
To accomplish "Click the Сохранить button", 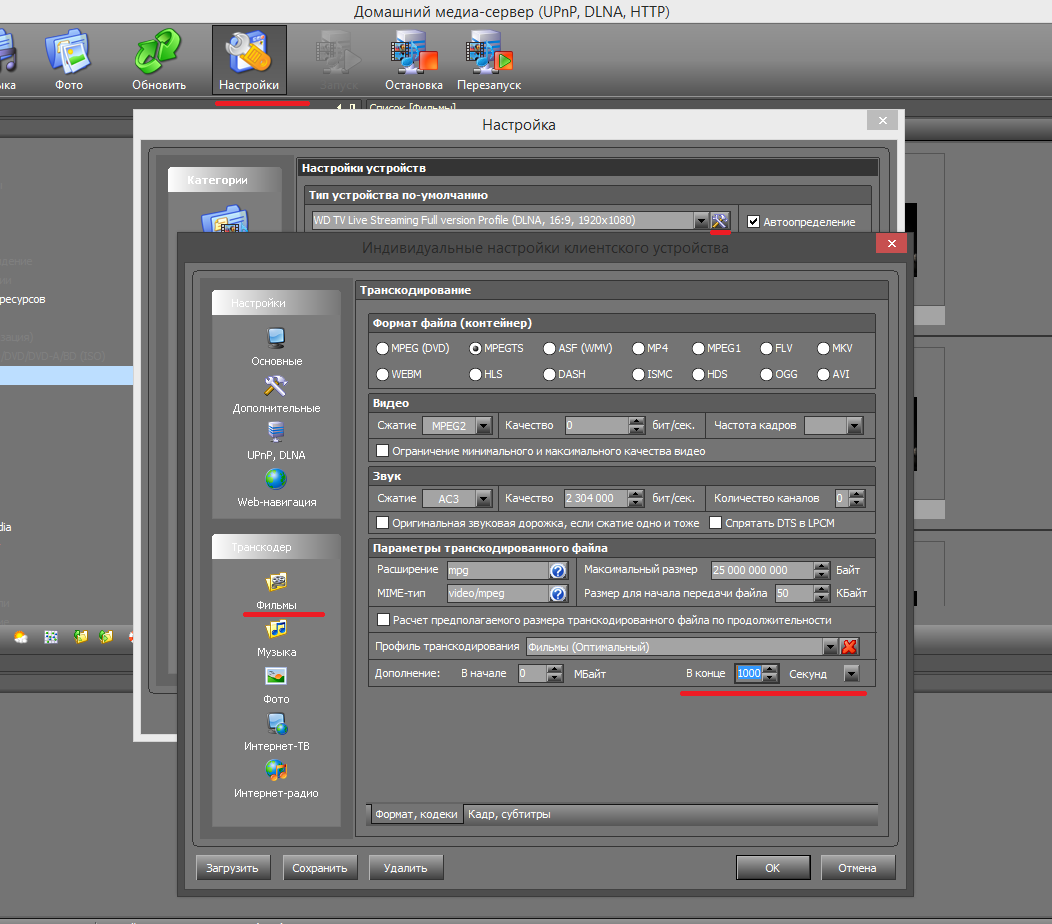I will click(320, 868).
